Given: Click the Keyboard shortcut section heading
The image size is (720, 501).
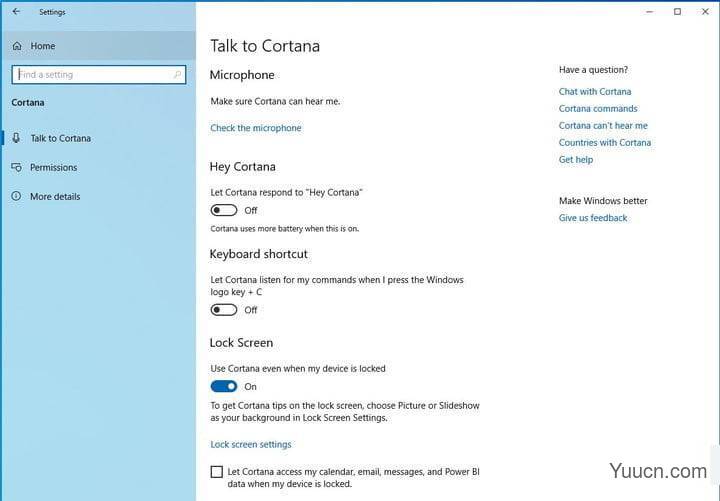Looking at the screenshot, I should click(x=259, y=254).
